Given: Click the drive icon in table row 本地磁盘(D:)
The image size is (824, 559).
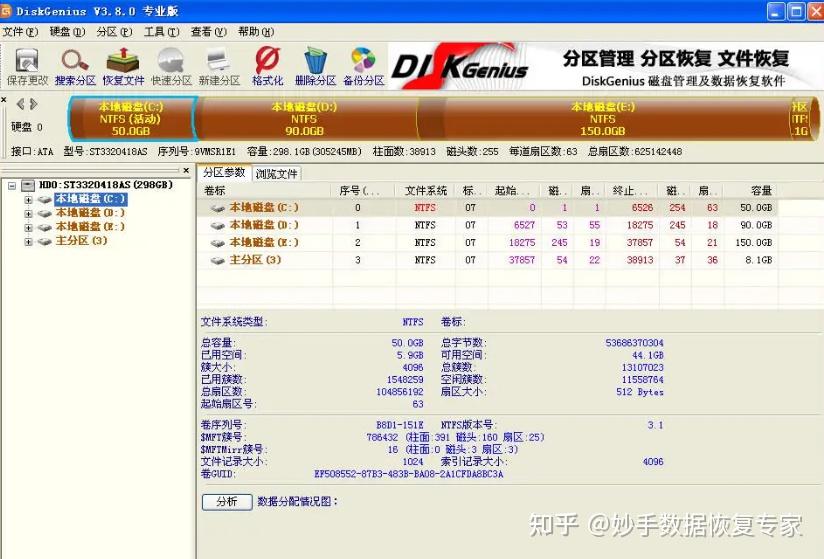Looking at the screenshot, I should point(218,225).
